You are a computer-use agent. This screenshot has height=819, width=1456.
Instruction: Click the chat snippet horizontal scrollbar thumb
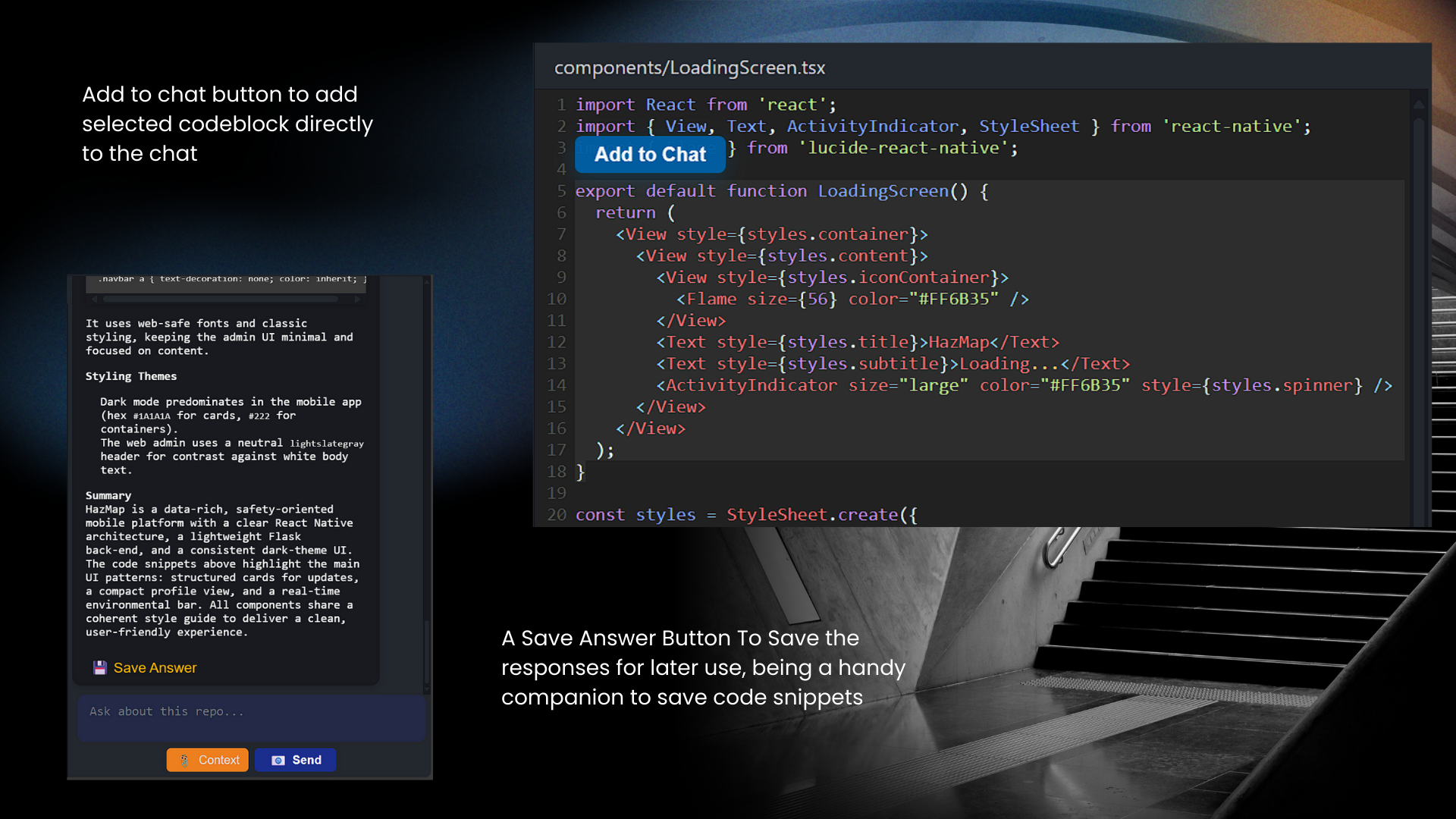(x=220, y=300)
